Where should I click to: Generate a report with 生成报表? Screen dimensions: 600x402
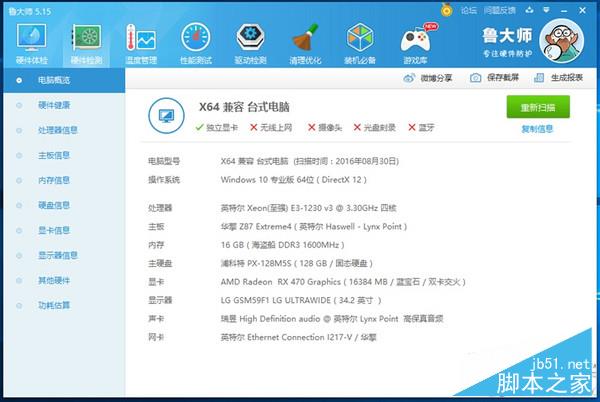(x=558, y=78)
